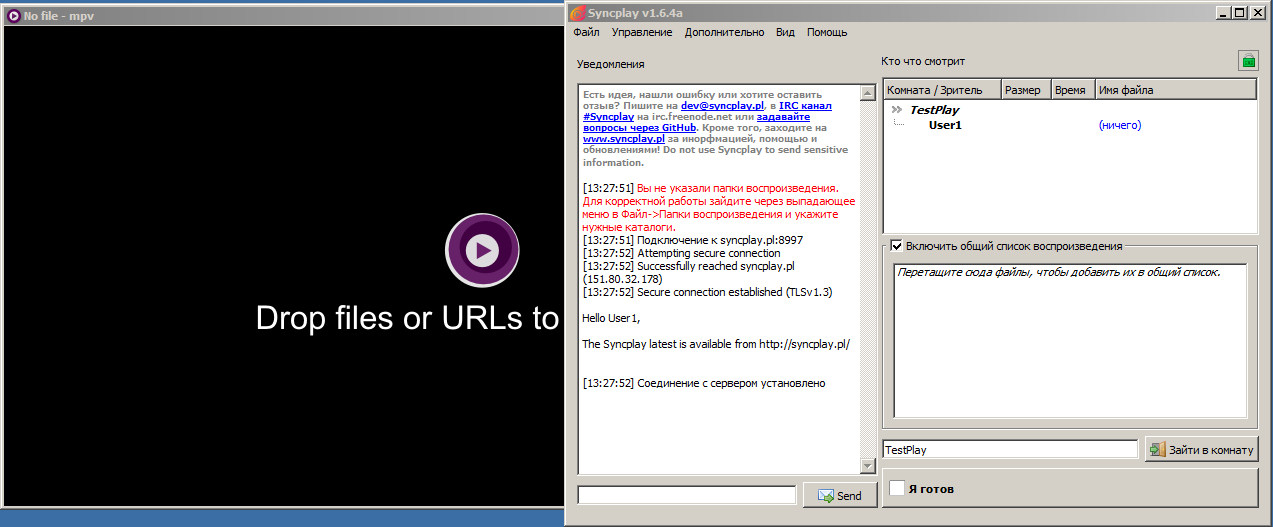Click the green TLS lock icon

click(1247, 61)
